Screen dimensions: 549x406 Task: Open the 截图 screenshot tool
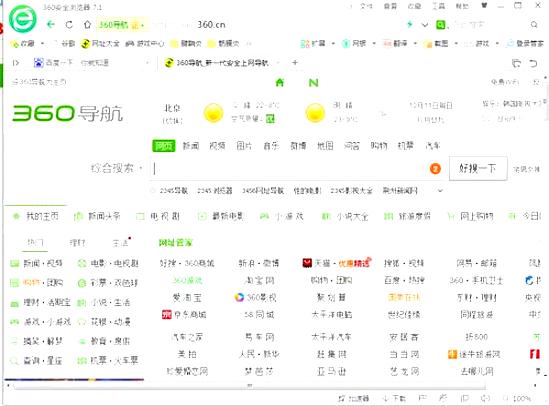[436, 43]
